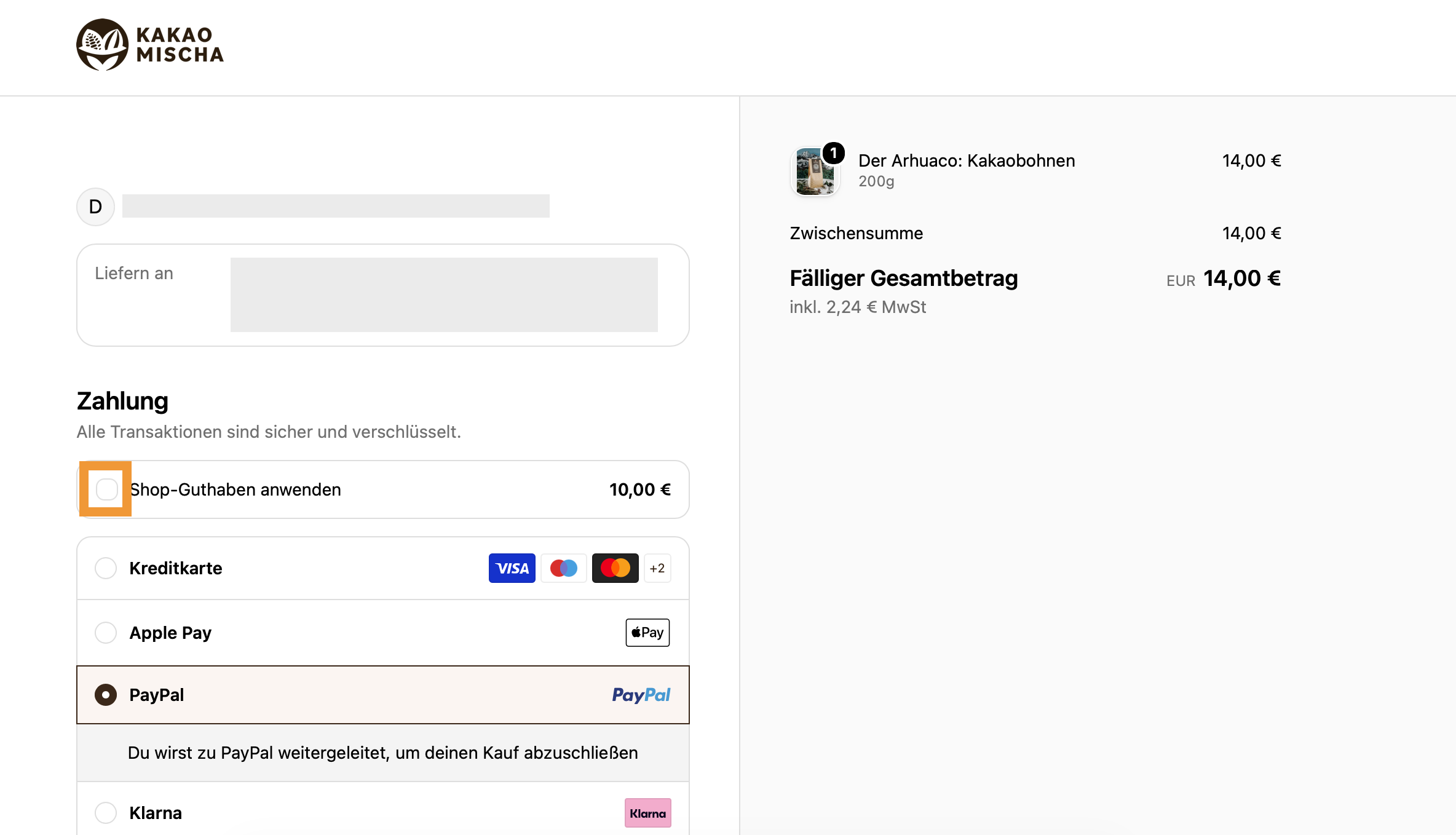
Task: Select the Apple Pay radio button
Action: [106, 633]
